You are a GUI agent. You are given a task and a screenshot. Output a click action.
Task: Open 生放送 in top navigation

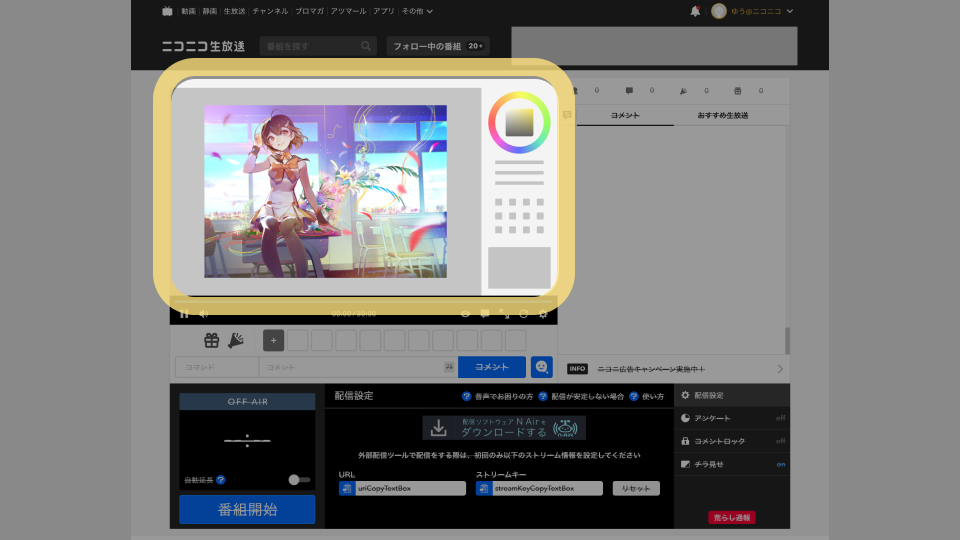(234, 11)
